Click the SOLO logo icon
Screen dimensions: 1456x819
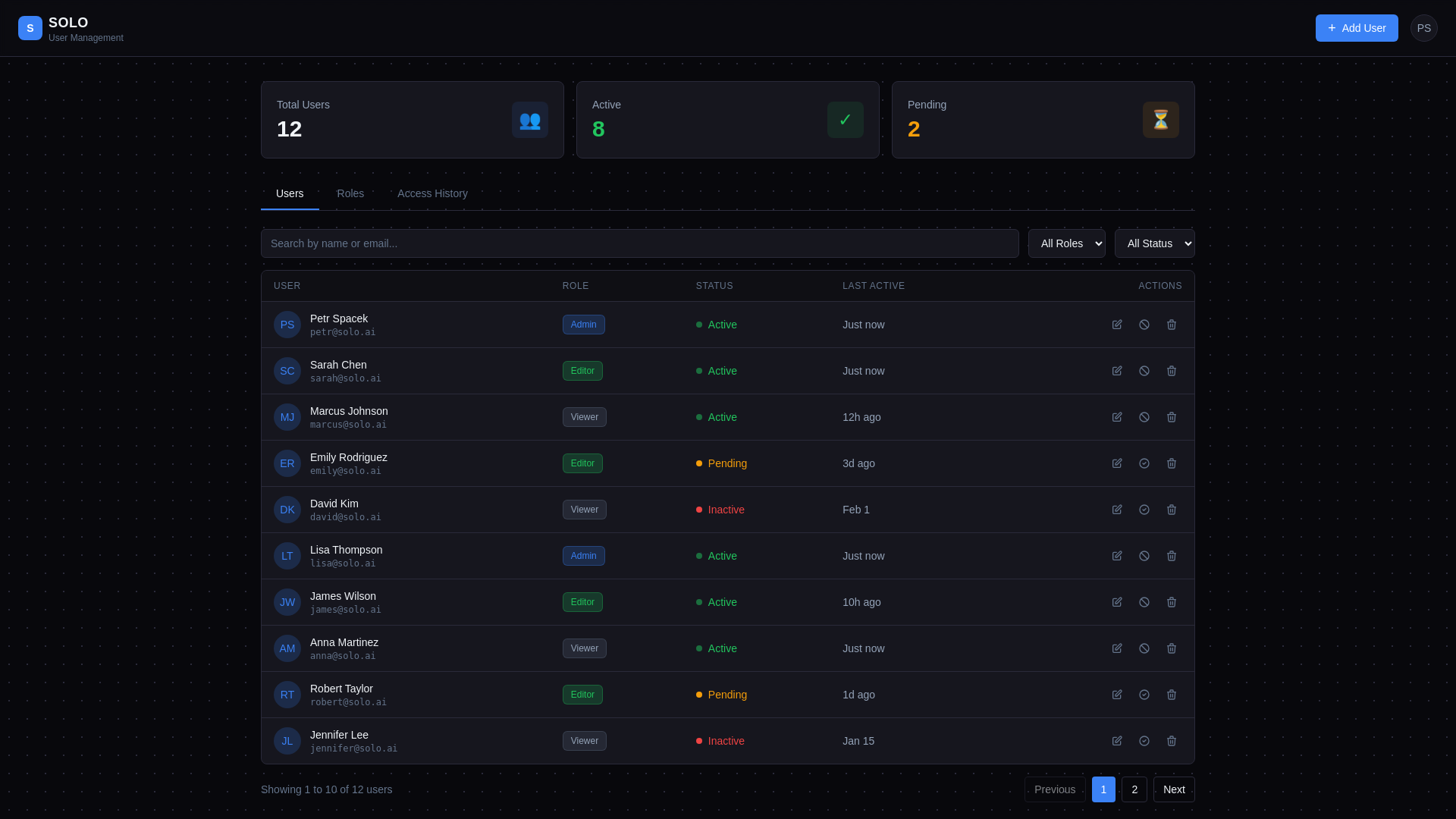[x=30, y=28]
